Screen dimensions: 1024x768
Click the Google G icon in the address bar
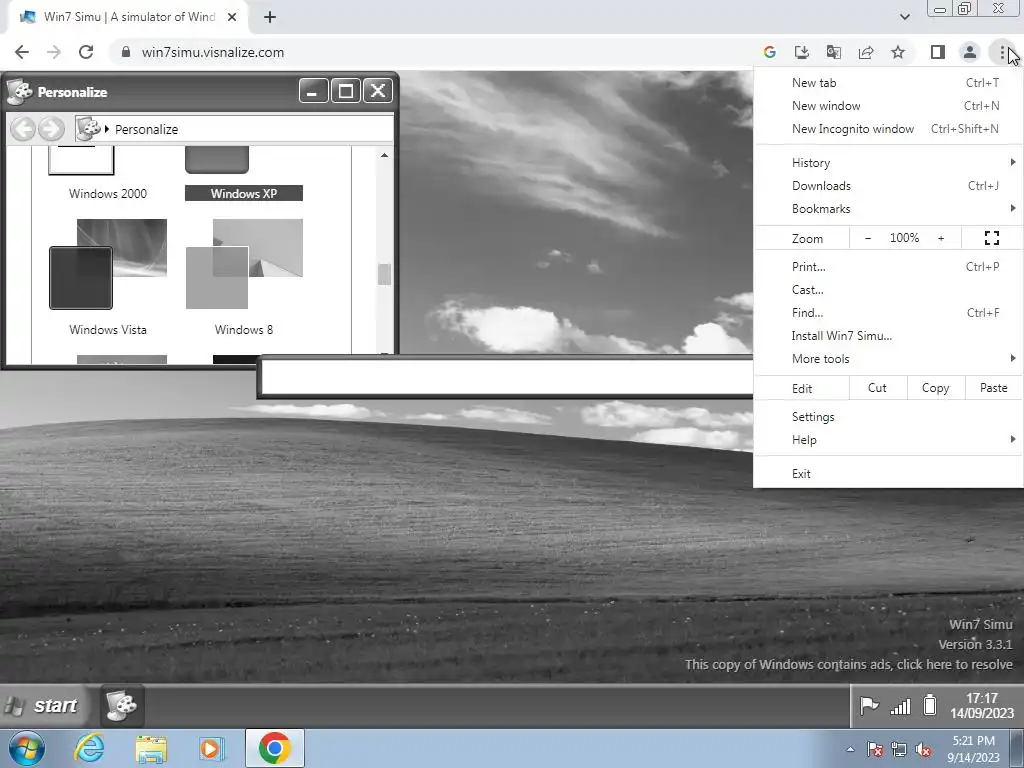(x=770, y=52)
